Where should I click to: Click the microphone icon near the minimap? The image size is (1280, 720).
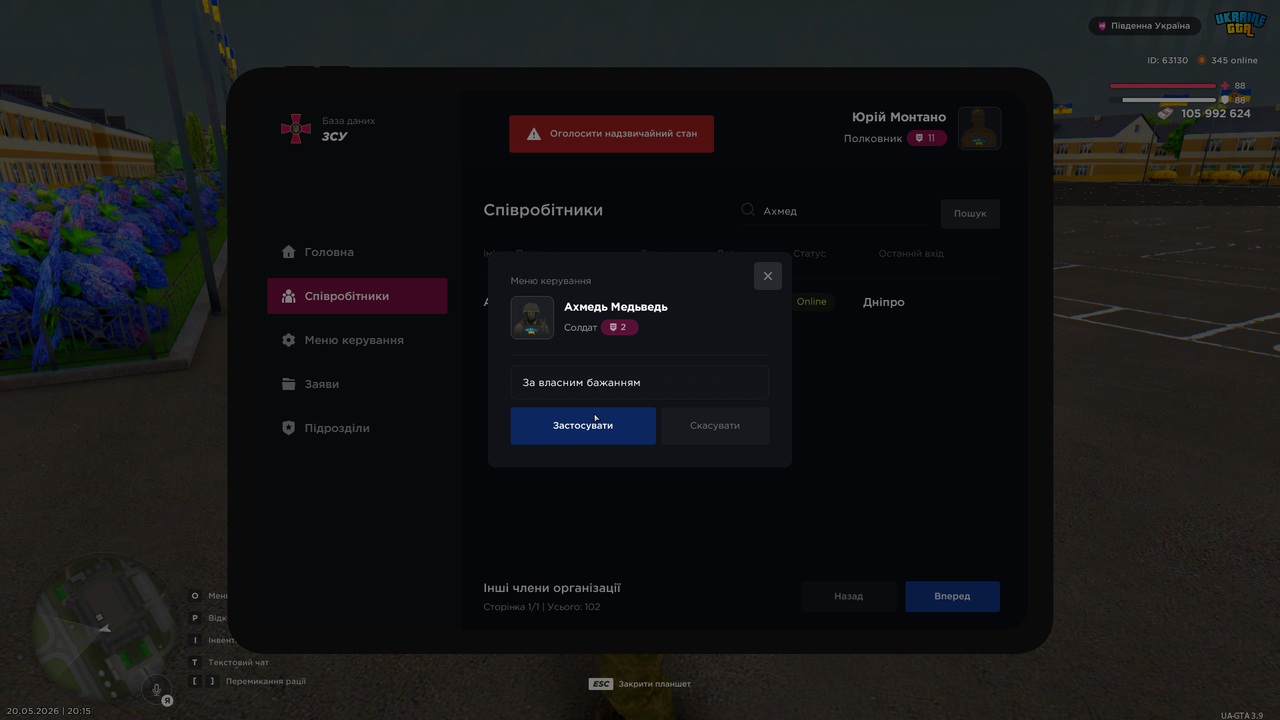(156, 689)
